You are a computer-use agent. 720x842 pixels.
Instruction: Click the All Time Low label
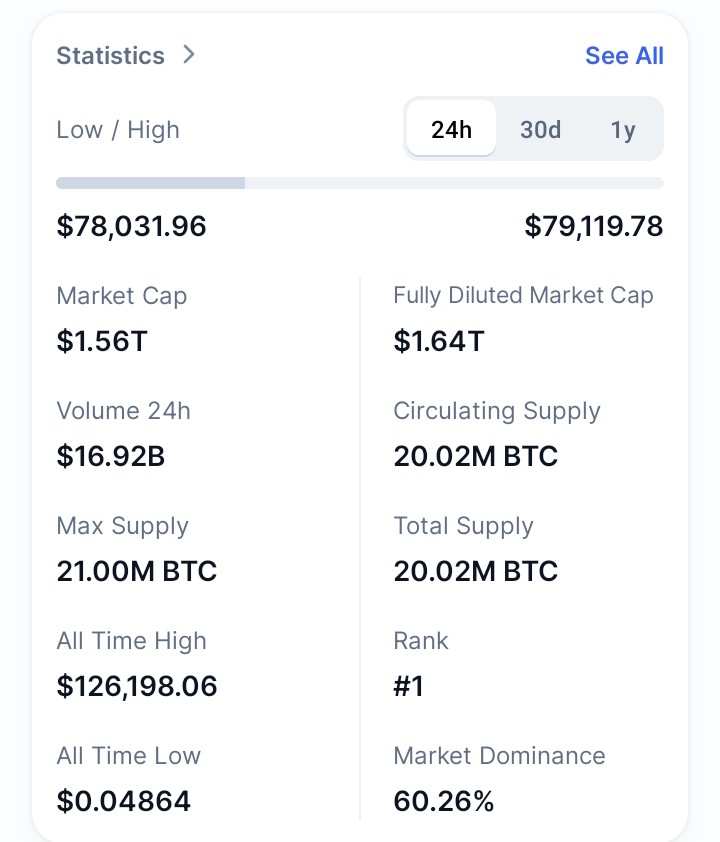[x=128, y=756]
